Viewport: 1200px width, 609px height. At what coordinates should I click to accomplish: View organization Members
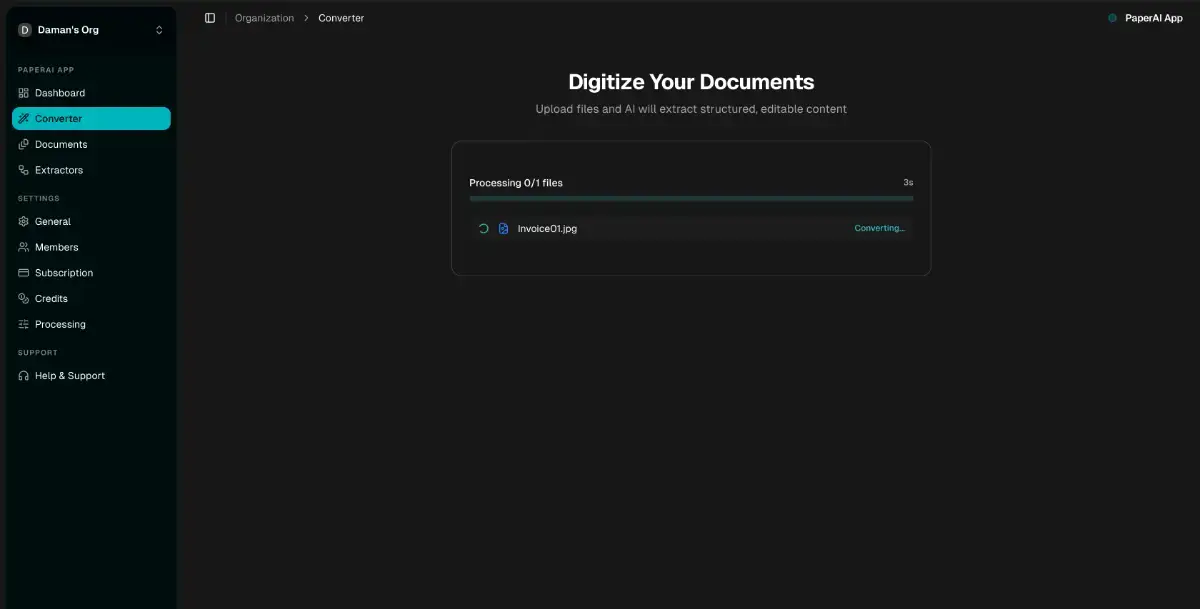coord(91,247)
